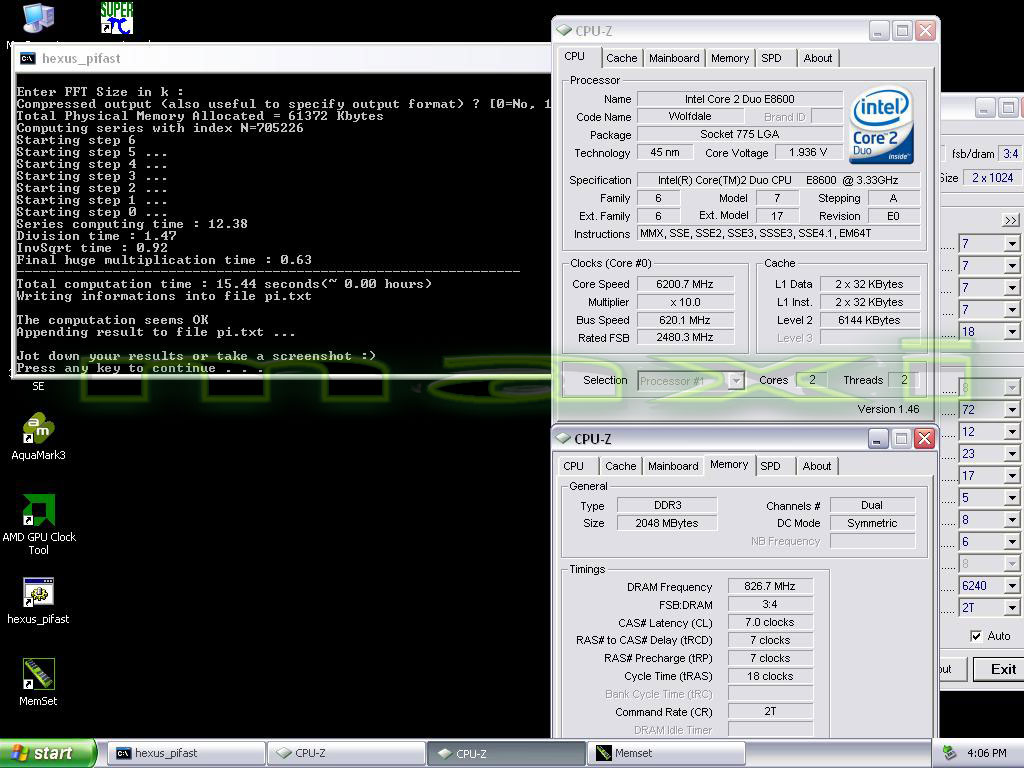Launch the AMD GPU Clock Tool shortcut

(39, 524)
